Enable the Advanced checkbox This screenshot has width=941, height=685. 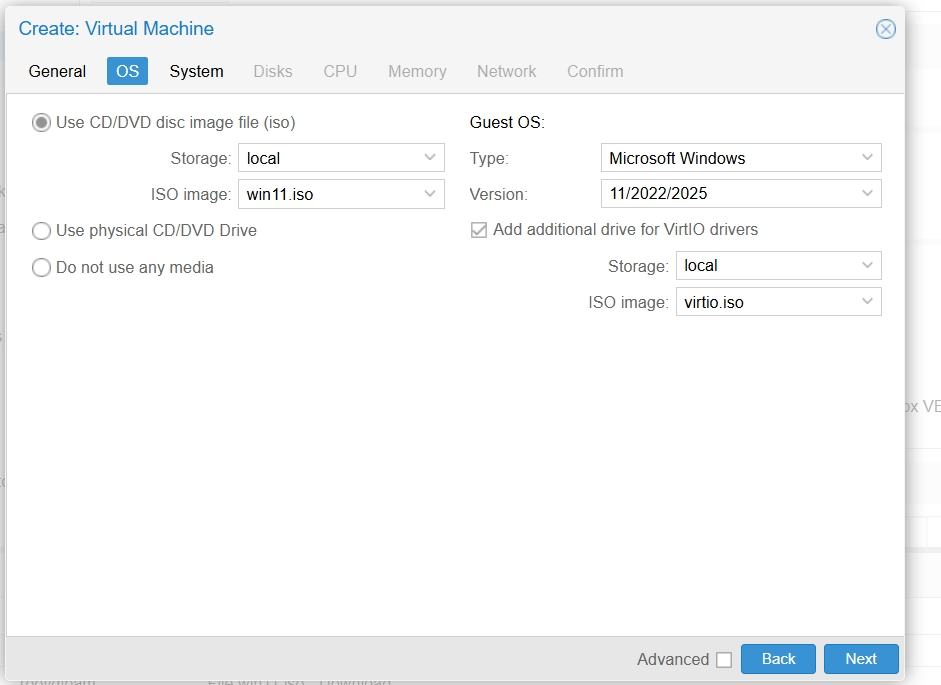point(724,660)
